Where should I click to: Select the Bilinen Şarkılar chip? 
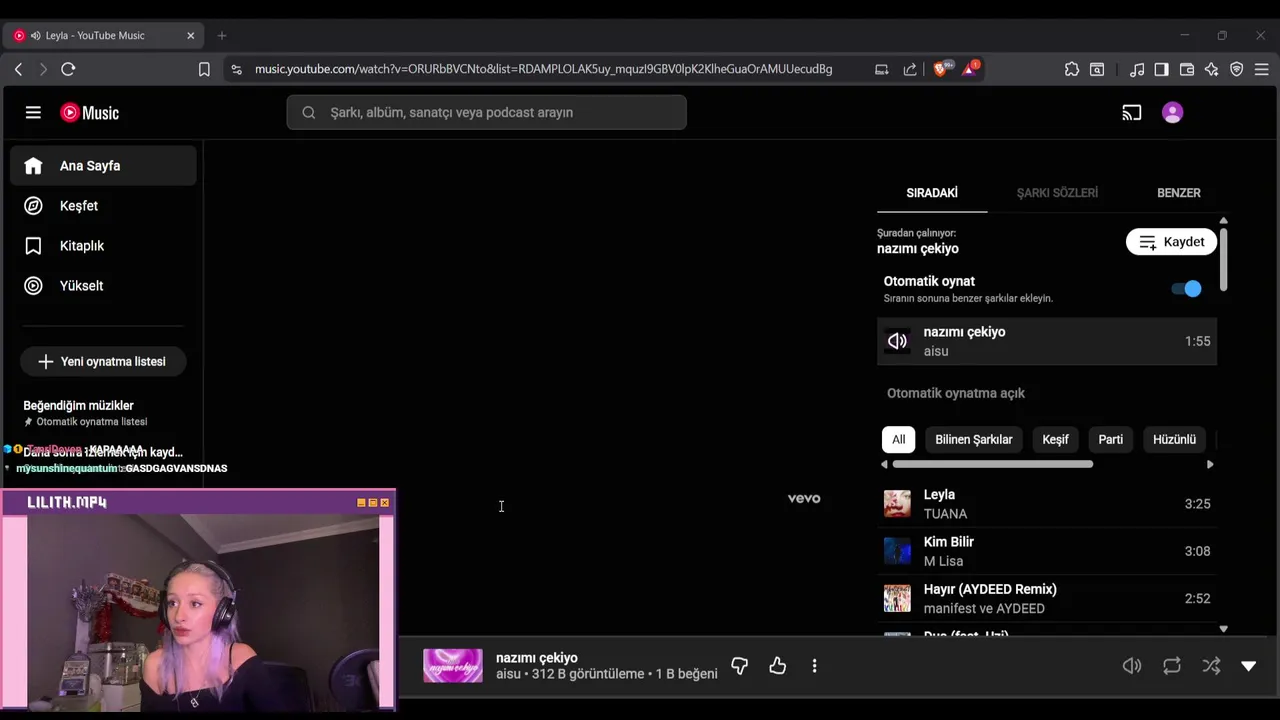(974, 439)
